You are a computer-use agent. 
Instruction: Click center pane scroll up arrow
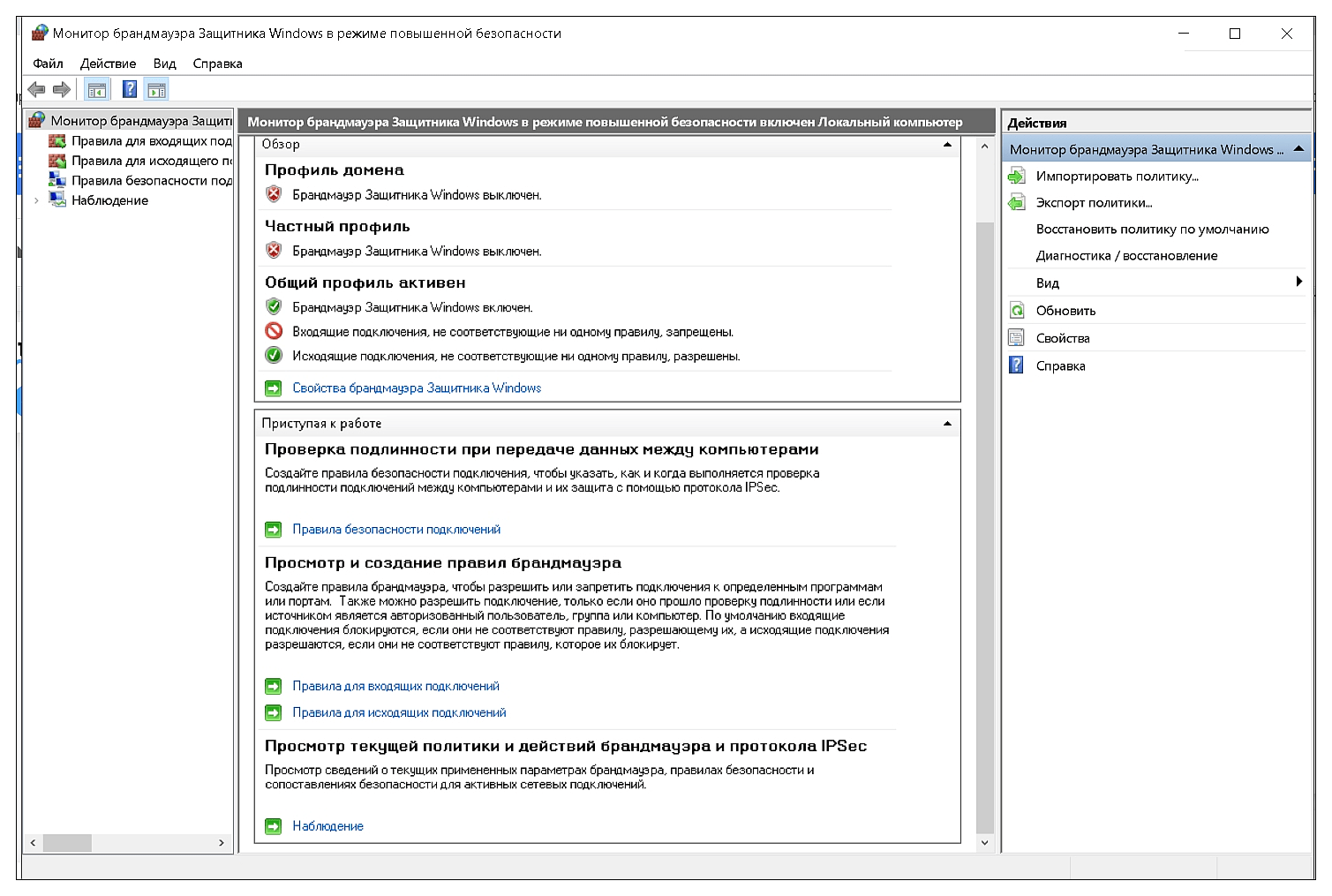point(985,146)
